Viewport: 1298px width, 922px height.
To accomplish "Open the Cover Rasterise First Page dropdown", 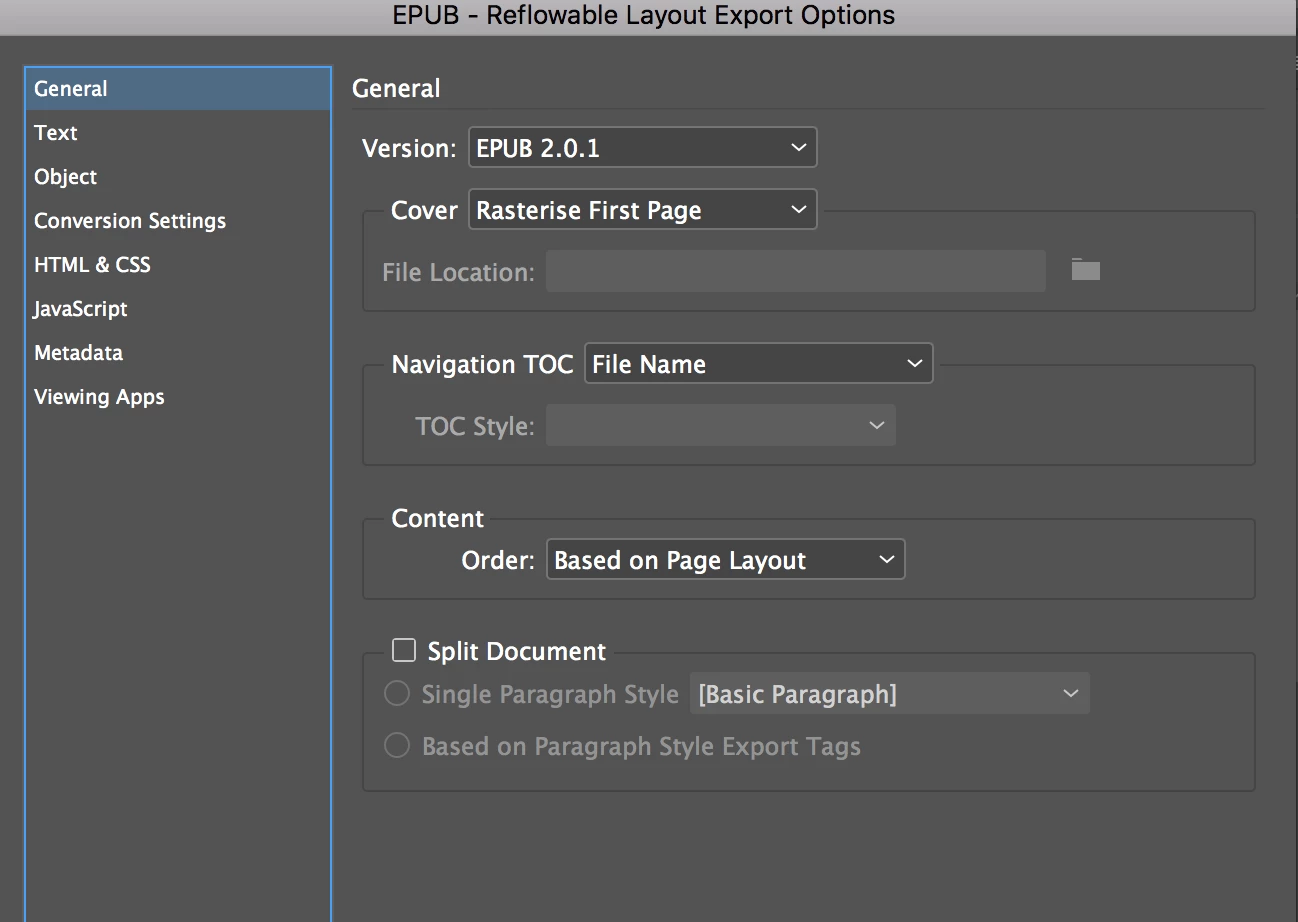I will click(642, 210).
